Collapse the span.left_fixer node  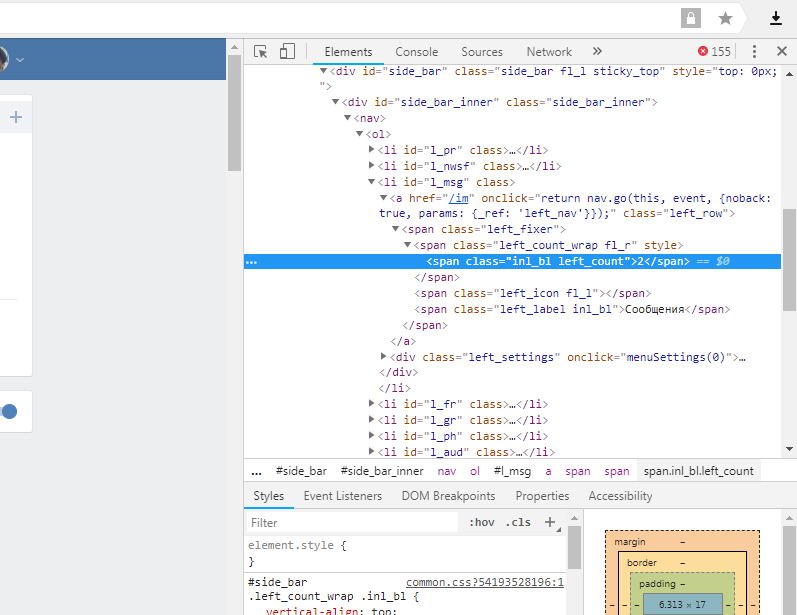pyautogui.click(x=395, y=229)
